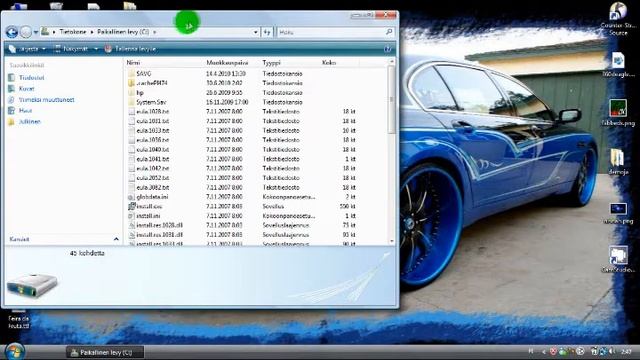Select the hp folder
The width and height of the screenshot is (640, 360).
pos(140,93)
